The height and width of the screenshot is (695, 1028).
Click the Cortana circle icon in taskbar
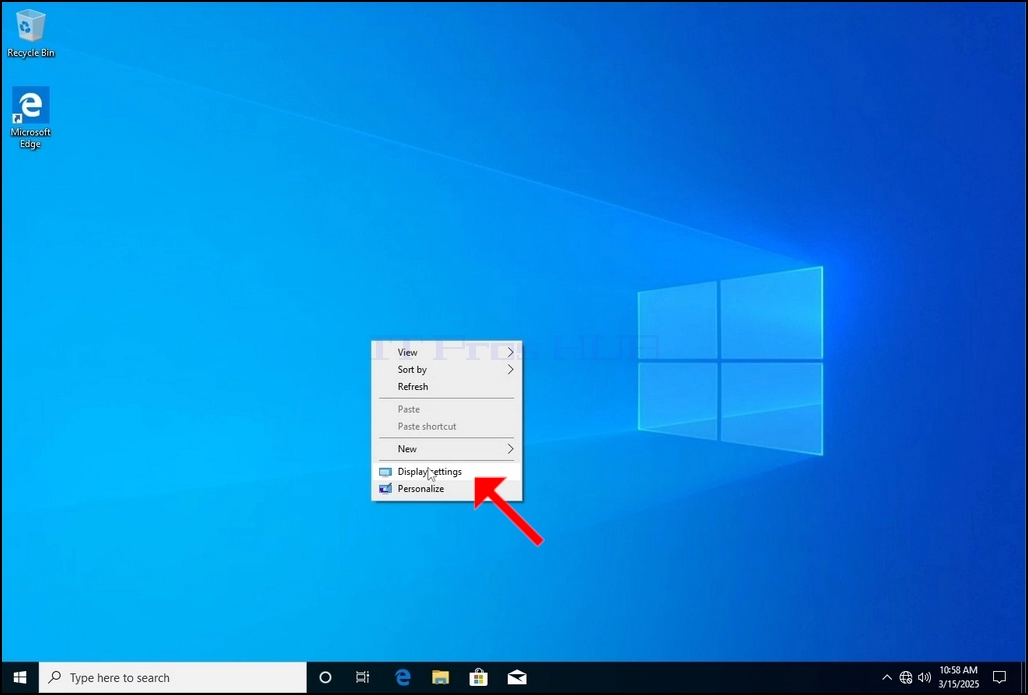(325, 677)
